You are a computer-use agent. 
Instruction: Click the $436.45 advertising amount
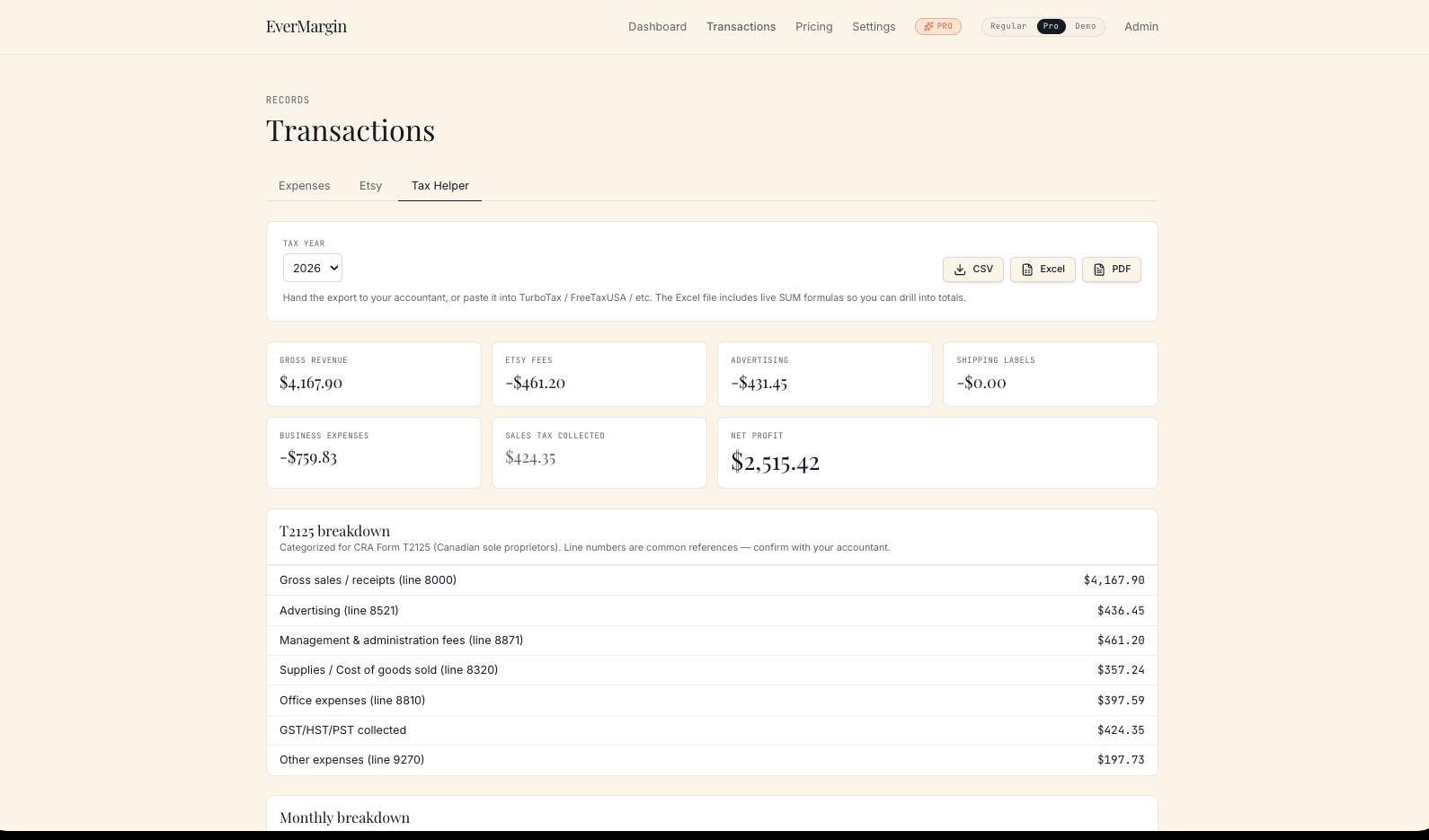[1121, 611]
